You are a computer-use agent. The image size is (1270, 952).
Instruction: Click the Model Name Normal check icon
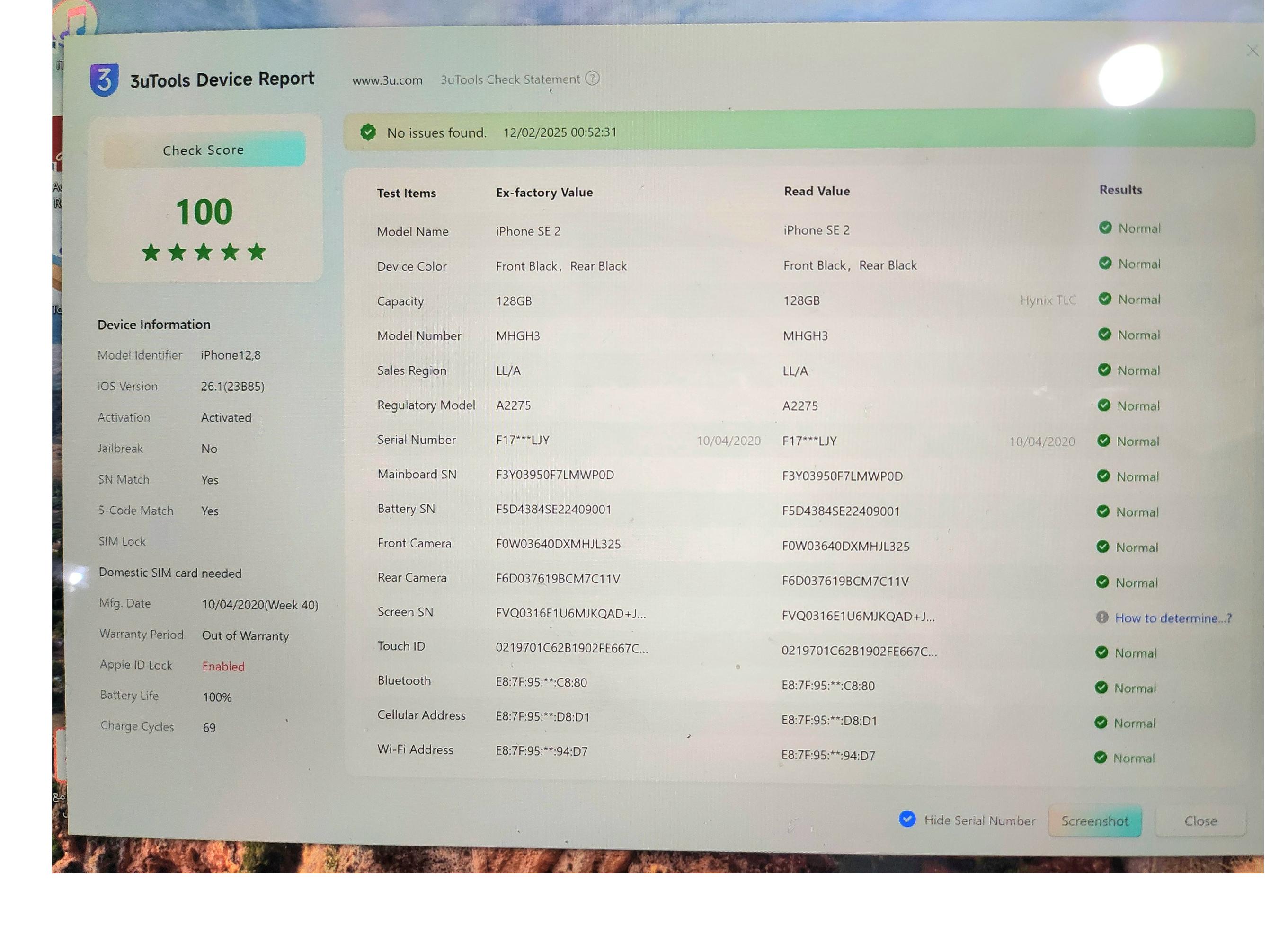coord(1105,228)
